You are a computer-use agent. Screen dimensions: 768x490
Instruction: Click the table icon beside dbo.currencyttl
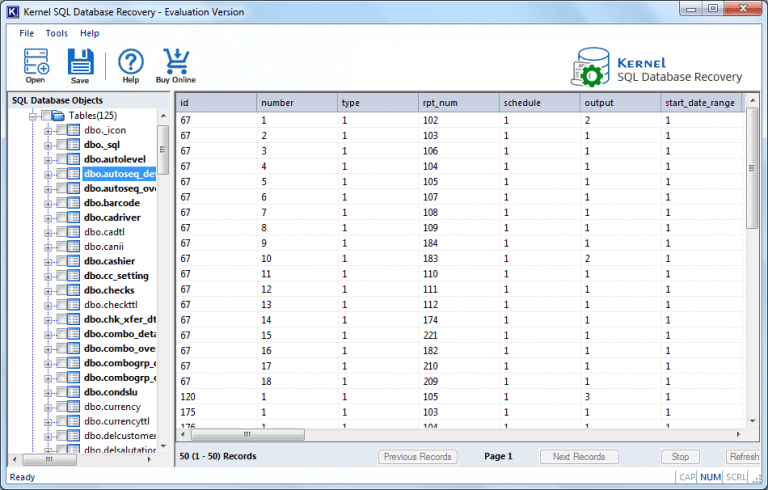pos(73,421)
